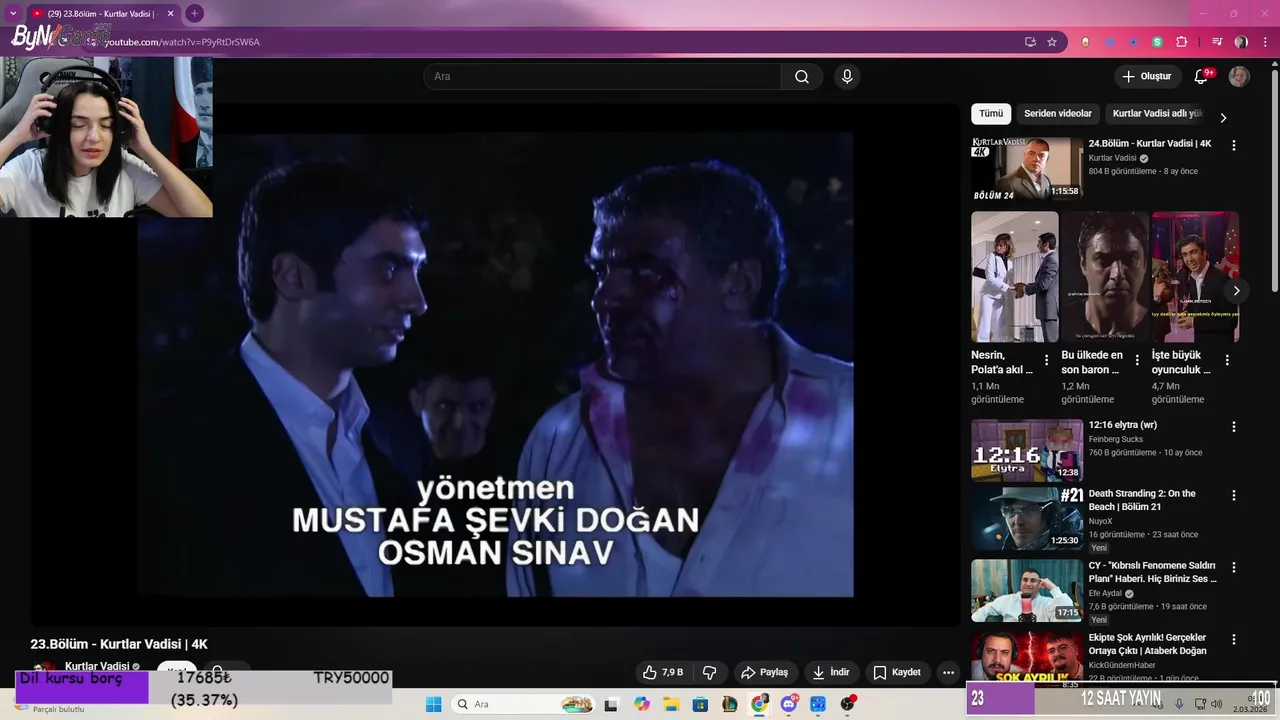
Task: Click Kaydet save button
Action: pyautogui.click(x=896, y=672)
